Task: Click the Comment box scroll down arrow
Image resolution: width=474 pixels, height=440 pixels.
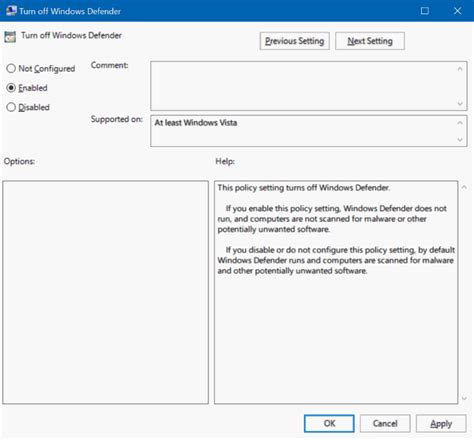Action: [x=460, y=104]
